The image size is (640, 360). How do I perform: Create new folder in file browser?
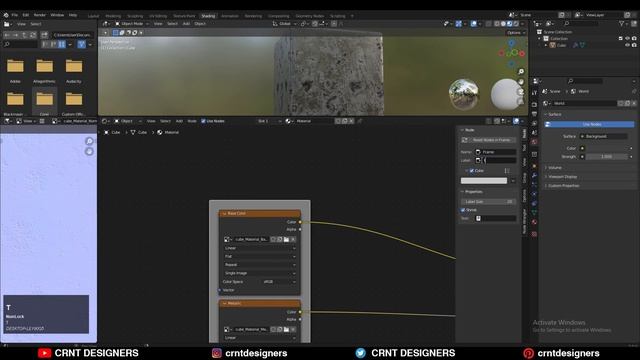point(44,35)
